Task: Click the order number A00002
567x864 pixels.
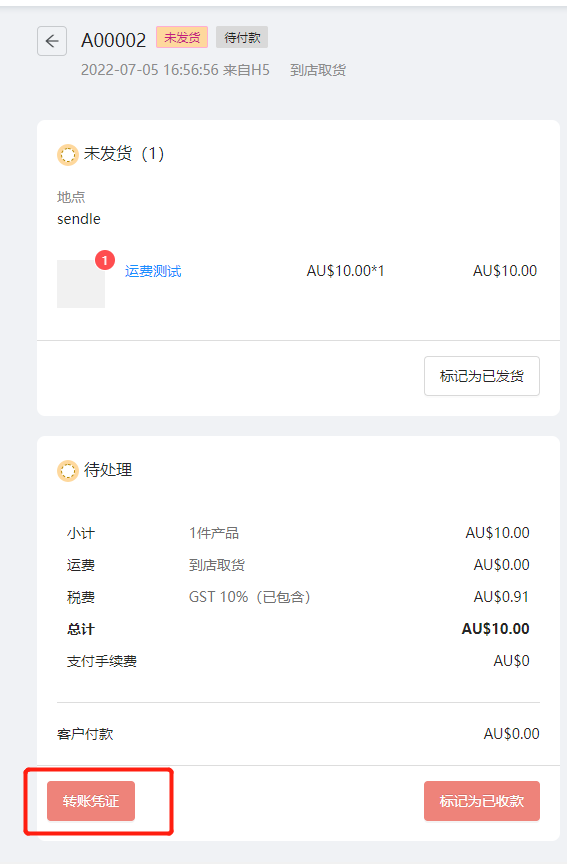Action: coord(114,40)
